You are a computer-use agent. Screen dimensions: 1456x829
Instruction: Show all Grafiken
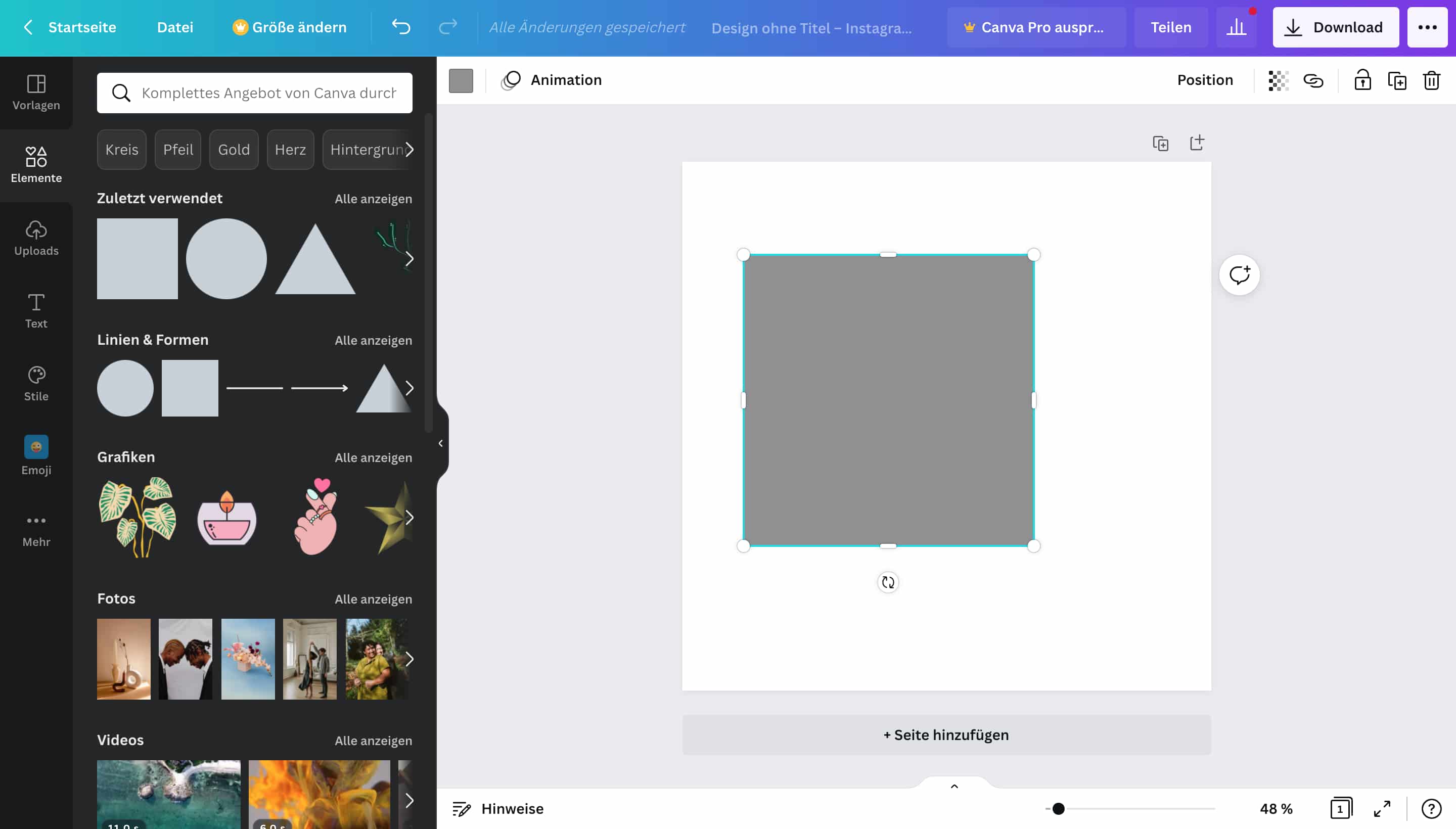[374, 458]
